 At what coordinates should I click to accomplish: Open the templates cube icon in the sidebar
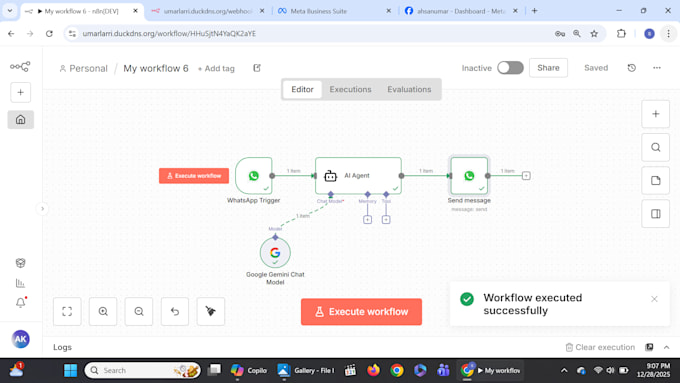coord(20,263)
